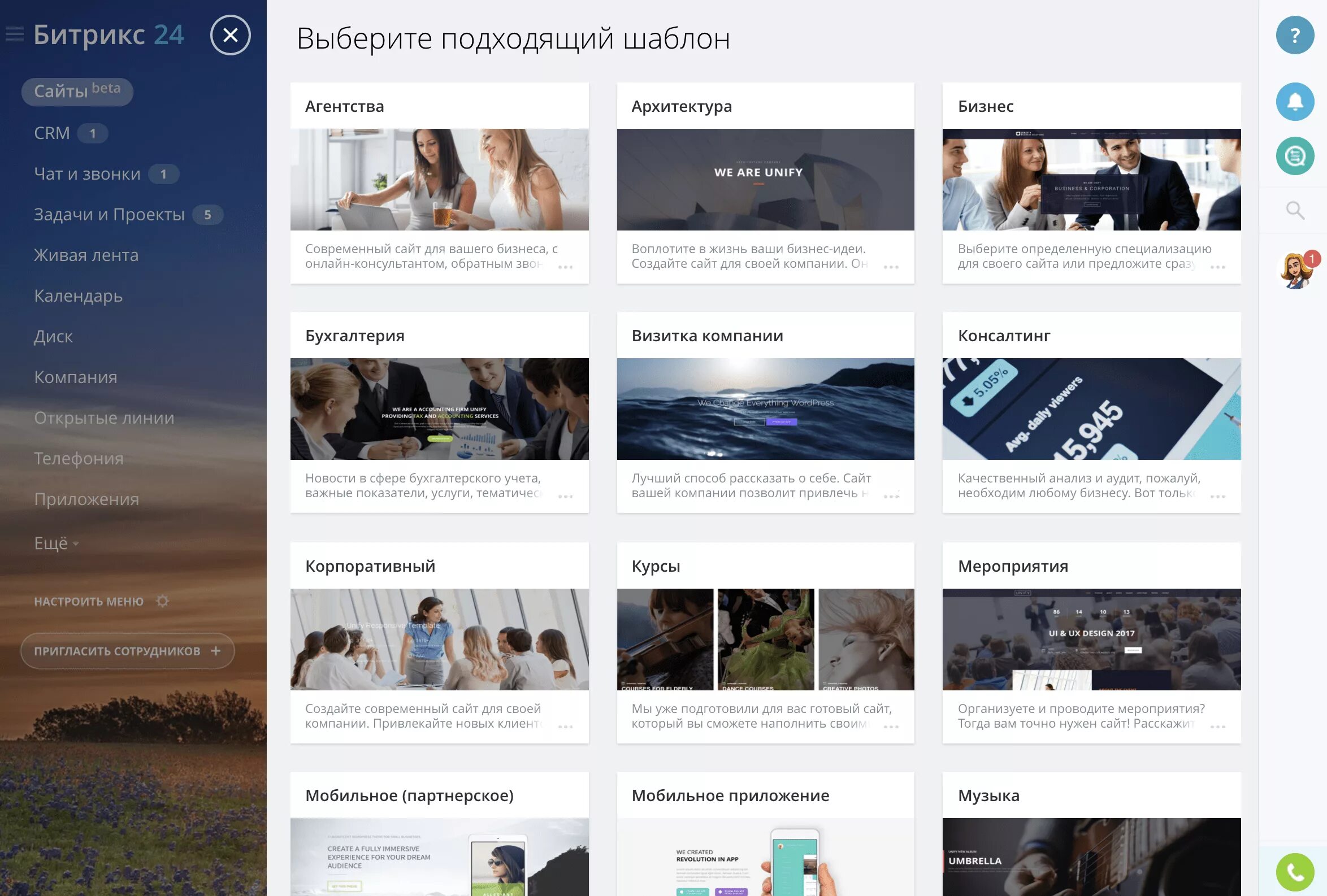Open the notifications bell icon

1294,102
